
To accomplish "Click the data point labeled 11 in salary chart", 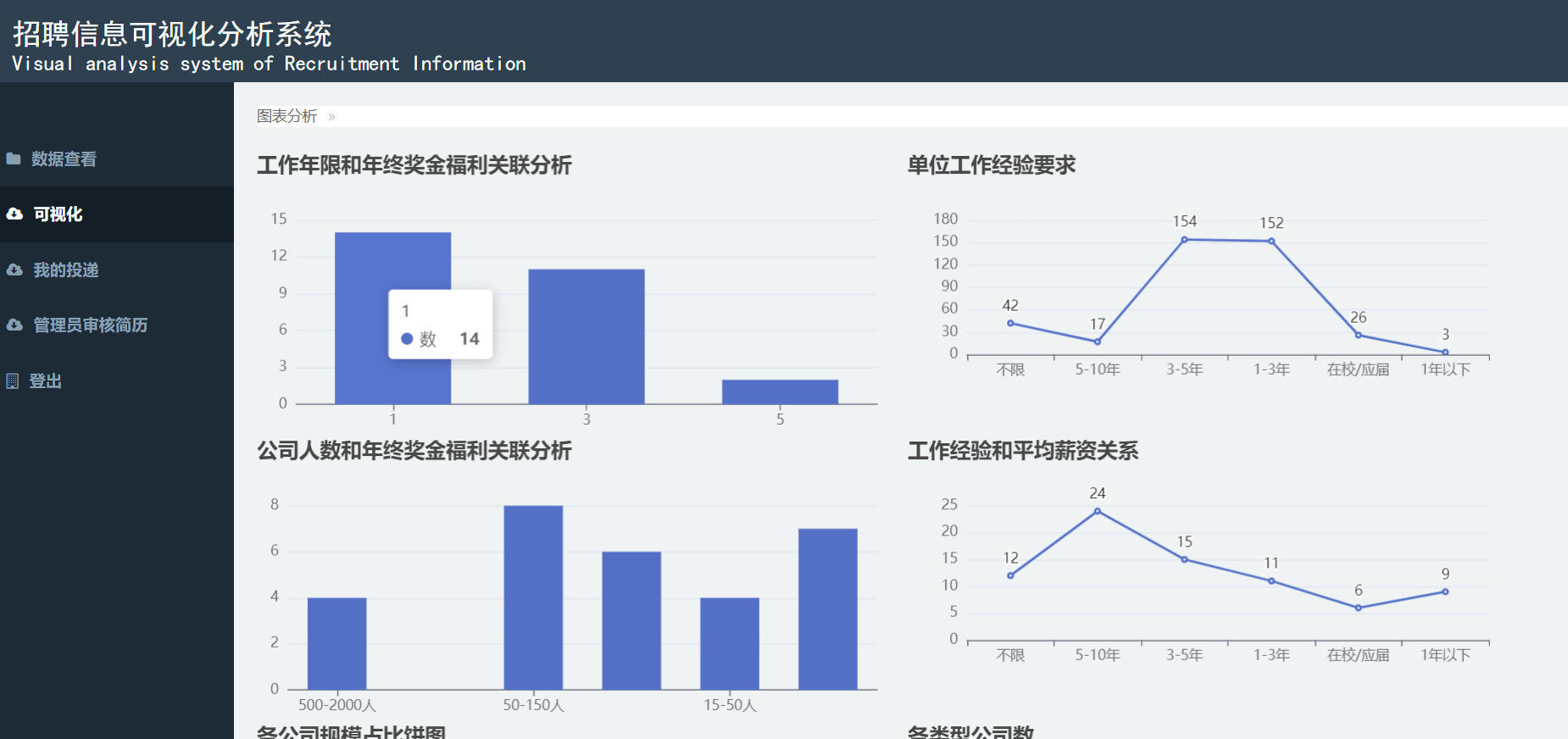I will pos(1271,581).
